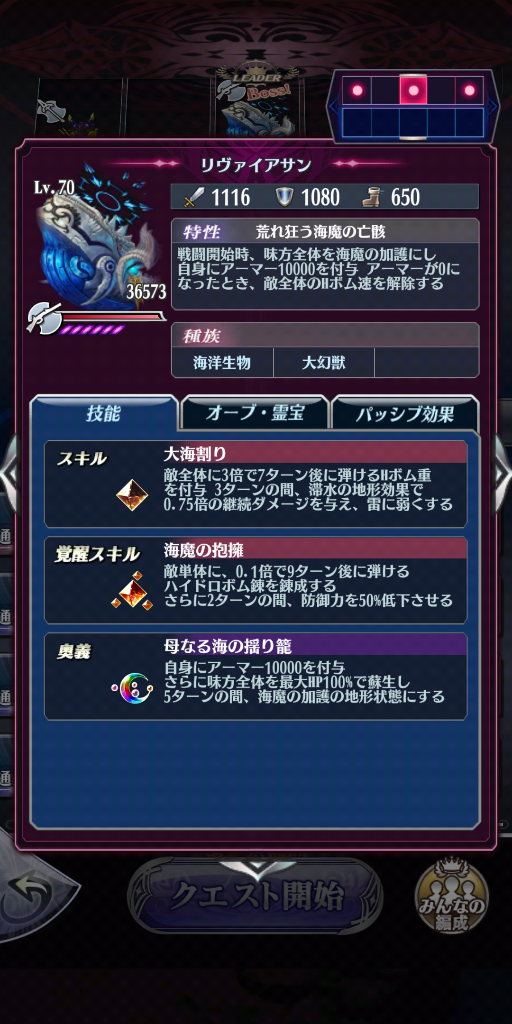
Task: Select the 技能 tab
Action: coord(104,413)
